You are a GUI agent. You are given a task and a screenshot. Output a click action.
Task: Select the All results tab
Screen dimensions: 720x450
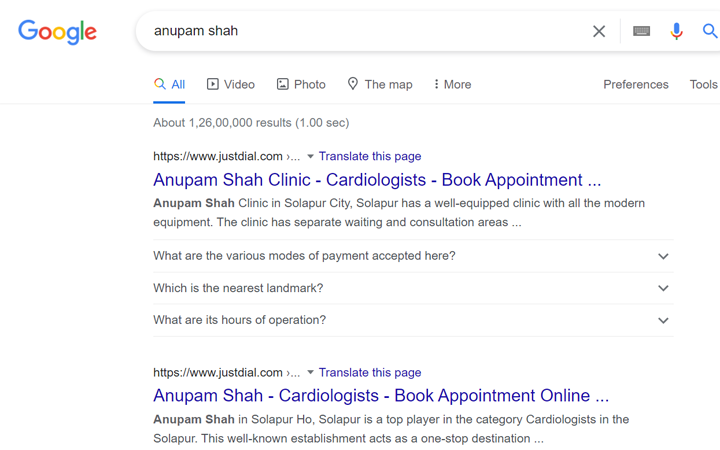(x=169, y=84)
